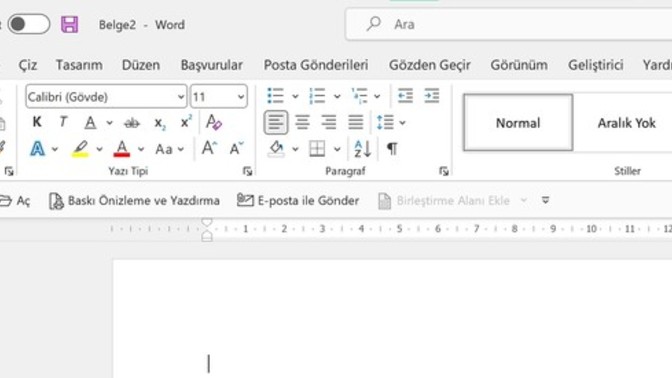Click the Bullets list icon
This screenshot has width=672, height=378.
pyautogui.click(x=275, y=96)
